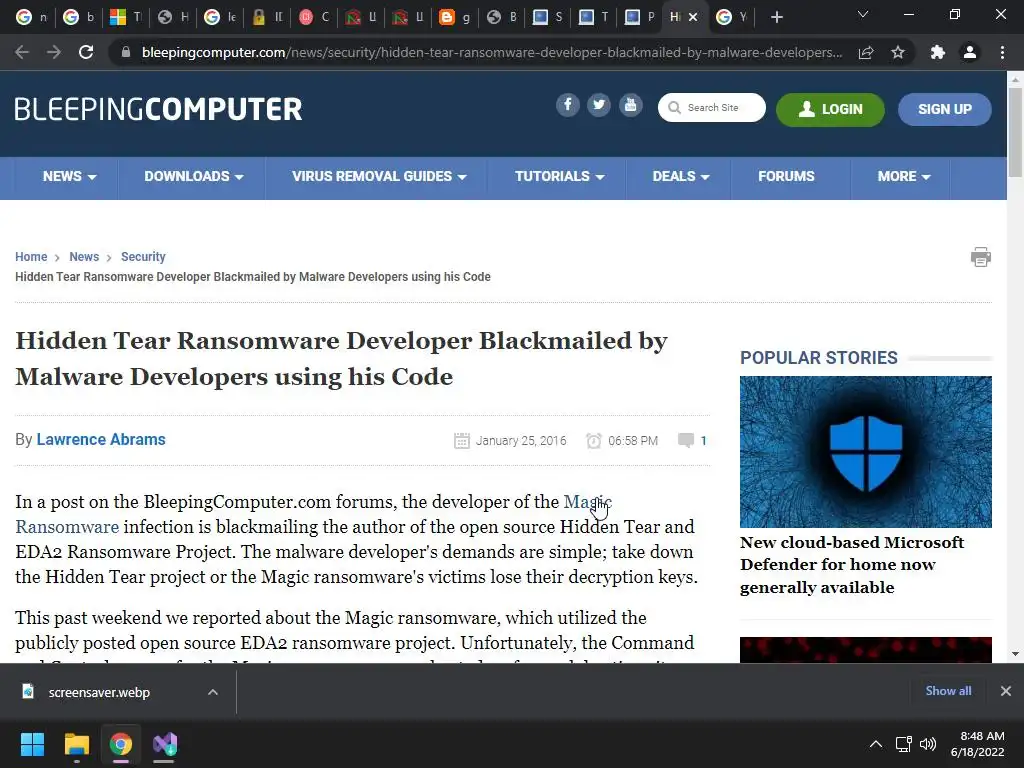Click the comments bubble icon
The image size is (1024, 768).
point(686,440)
